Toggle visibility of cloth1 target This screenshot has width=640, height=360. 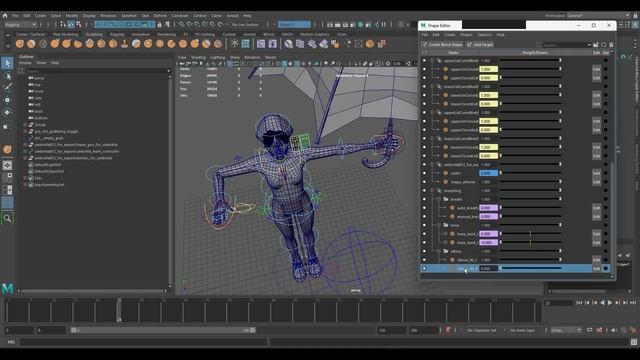[424, 173]
